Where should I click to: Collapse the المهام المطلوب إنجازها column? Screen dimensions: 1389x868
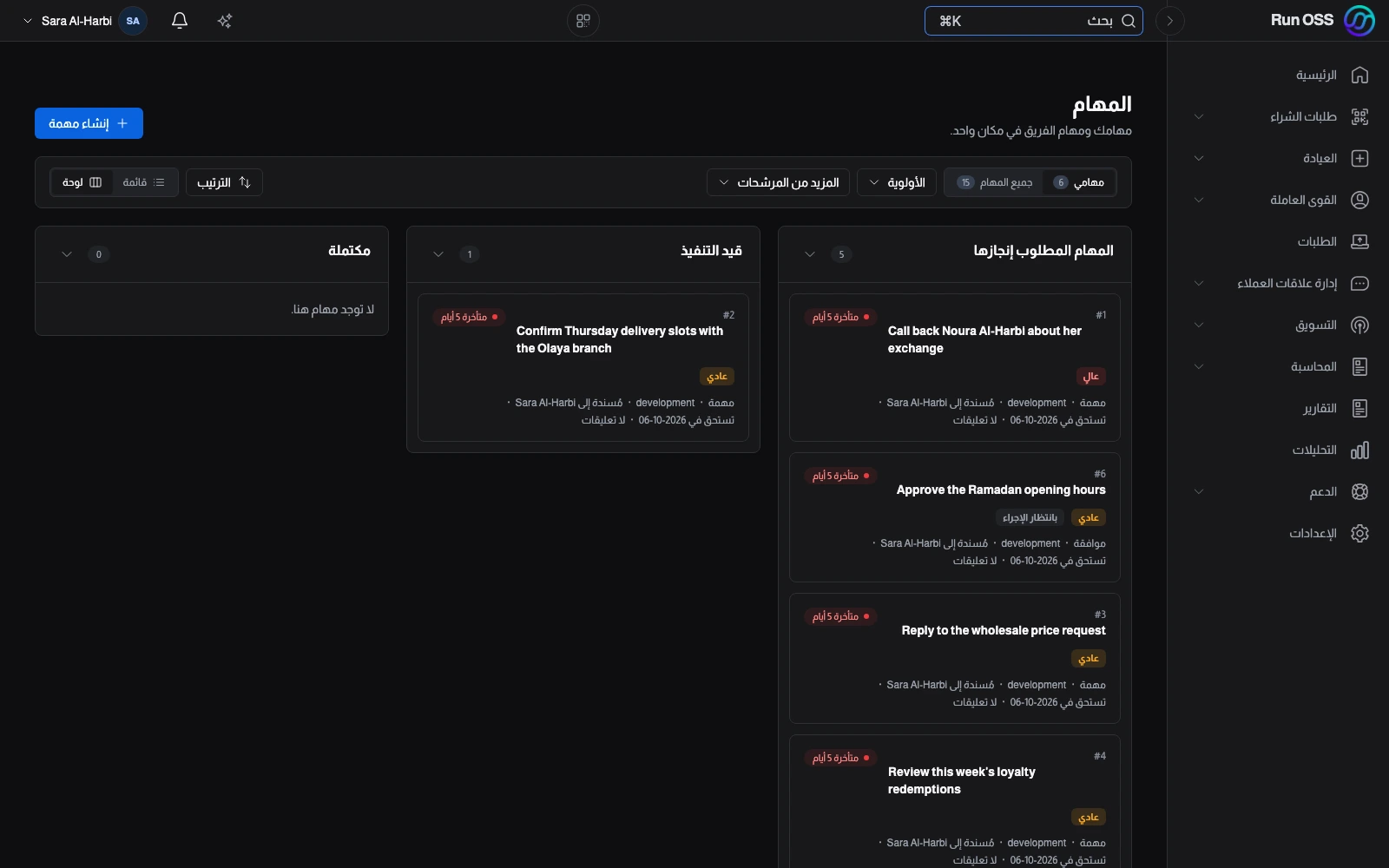pos(810,254)
